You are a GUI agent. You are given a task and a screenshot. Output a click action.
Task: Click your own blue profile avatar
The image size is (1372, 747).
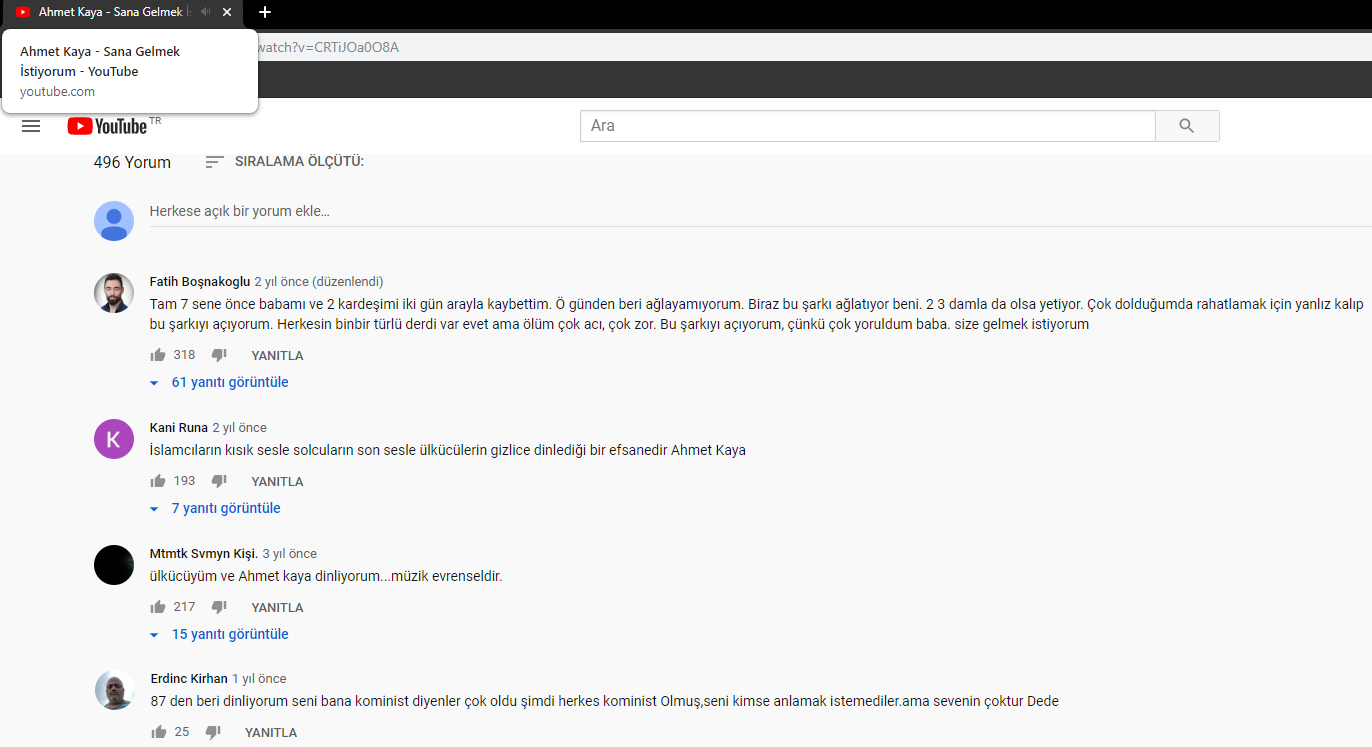[114, 221]
